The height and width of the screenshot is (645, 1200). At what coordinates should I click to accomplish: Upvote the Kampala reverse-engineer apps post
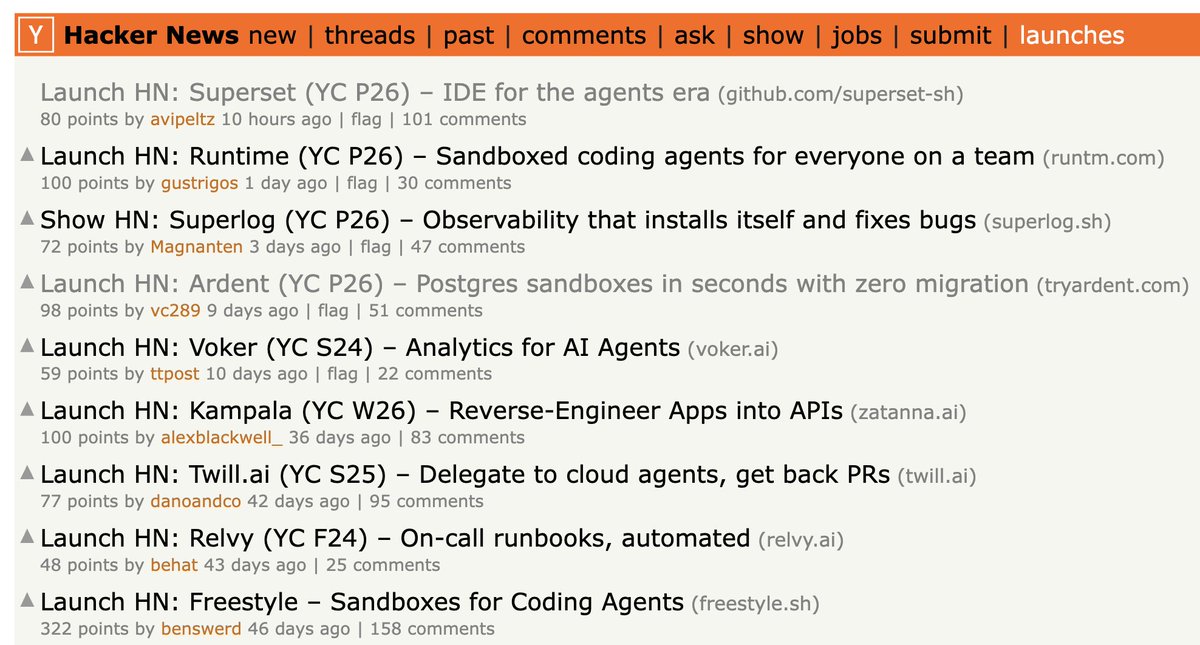(x=27, y=410)
